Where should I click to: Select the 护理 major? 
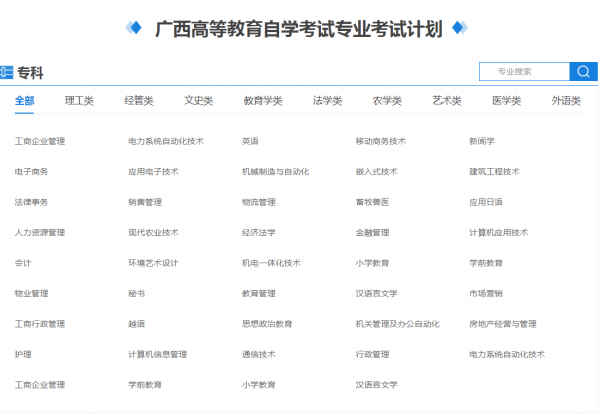click(23, 354)
